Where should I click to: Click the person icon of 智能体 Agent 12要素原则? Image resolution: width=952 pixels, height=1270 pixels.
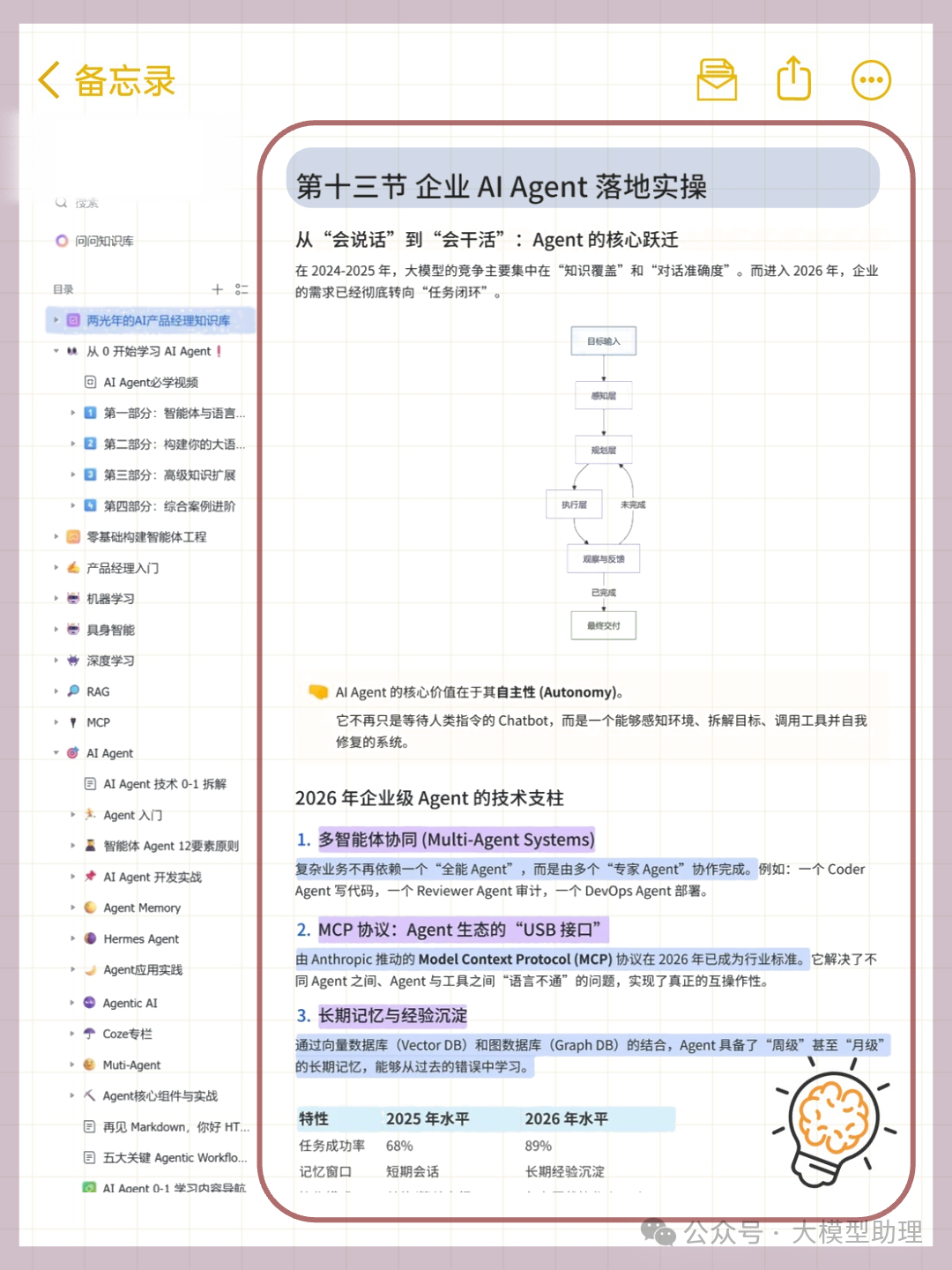(x=90, y=845)
